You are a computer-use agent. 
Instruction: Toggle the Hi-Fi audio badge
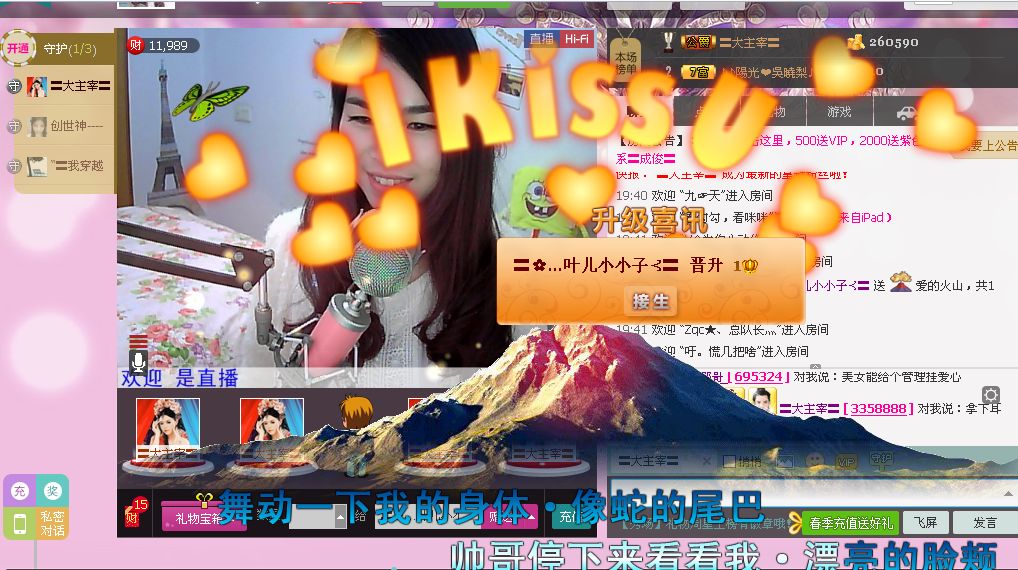pyautogui.click(x=577, y=39)
